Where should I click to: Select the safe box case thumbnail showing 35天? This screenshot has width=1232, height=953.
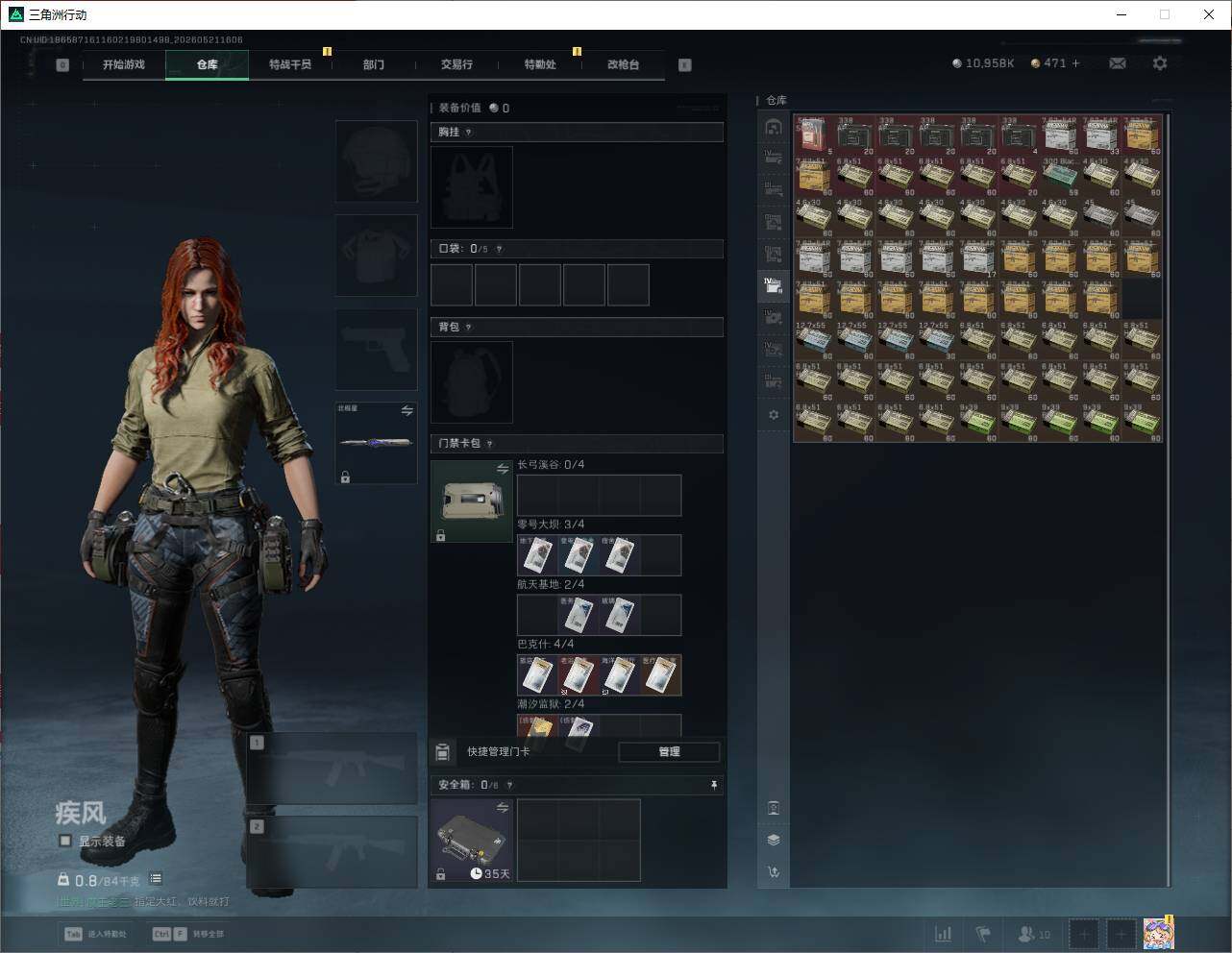472,841
